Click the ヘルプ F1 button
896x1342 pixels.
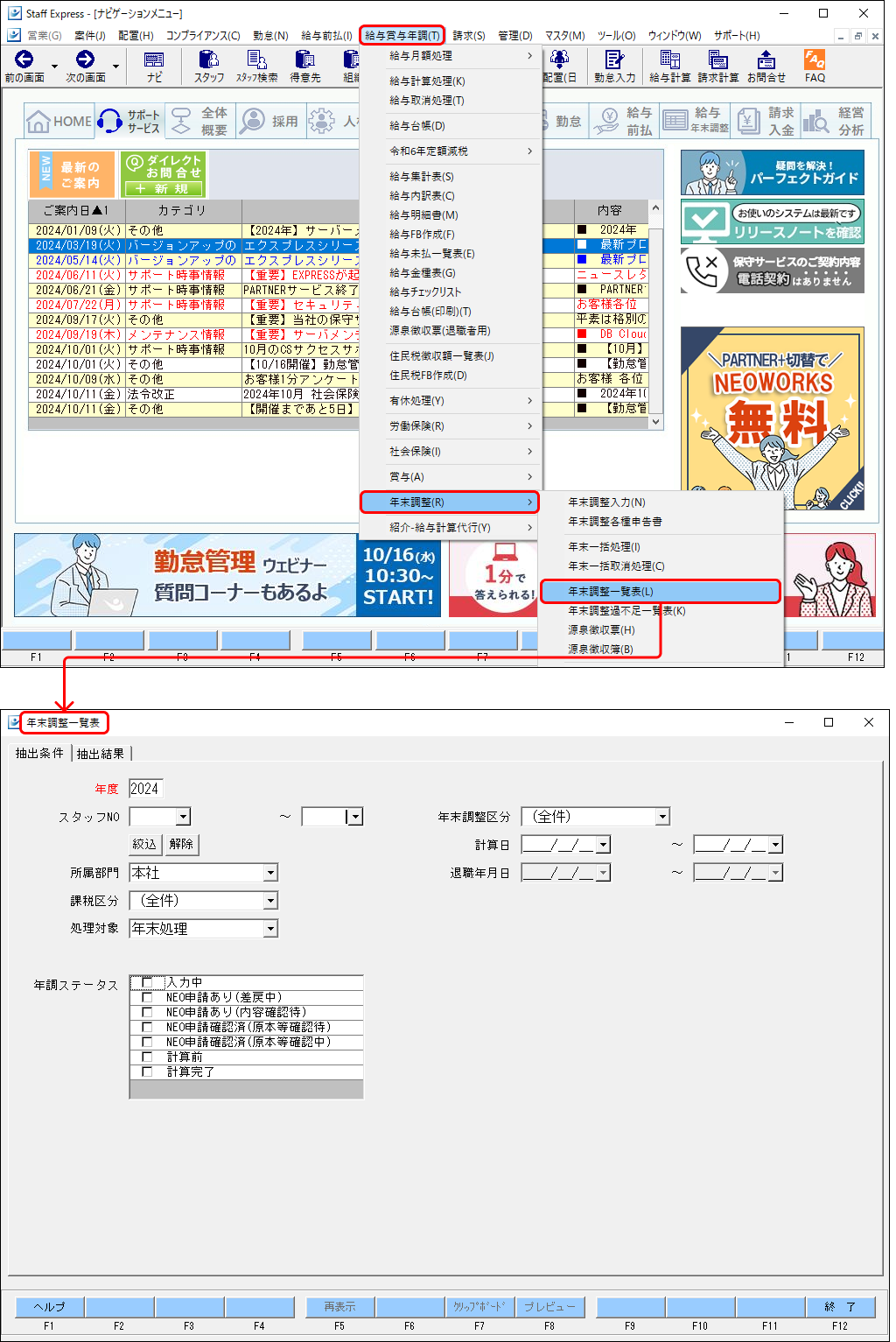pyautogui.click(x=50, y=1307)
